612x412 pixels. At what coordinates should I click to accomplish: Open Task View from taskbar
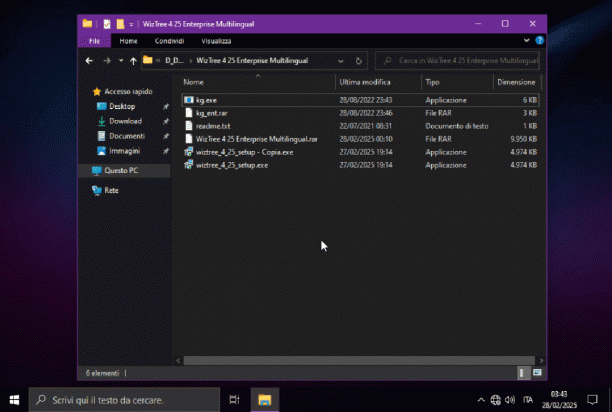tap(234, 400)
